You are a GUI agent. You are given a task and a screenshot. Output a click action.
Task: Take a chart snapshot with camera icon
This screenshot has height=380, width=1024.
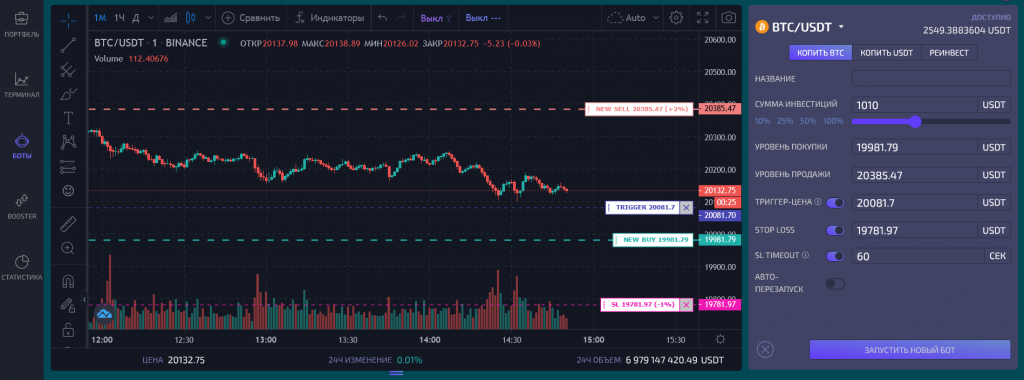(x=728, y=18)
